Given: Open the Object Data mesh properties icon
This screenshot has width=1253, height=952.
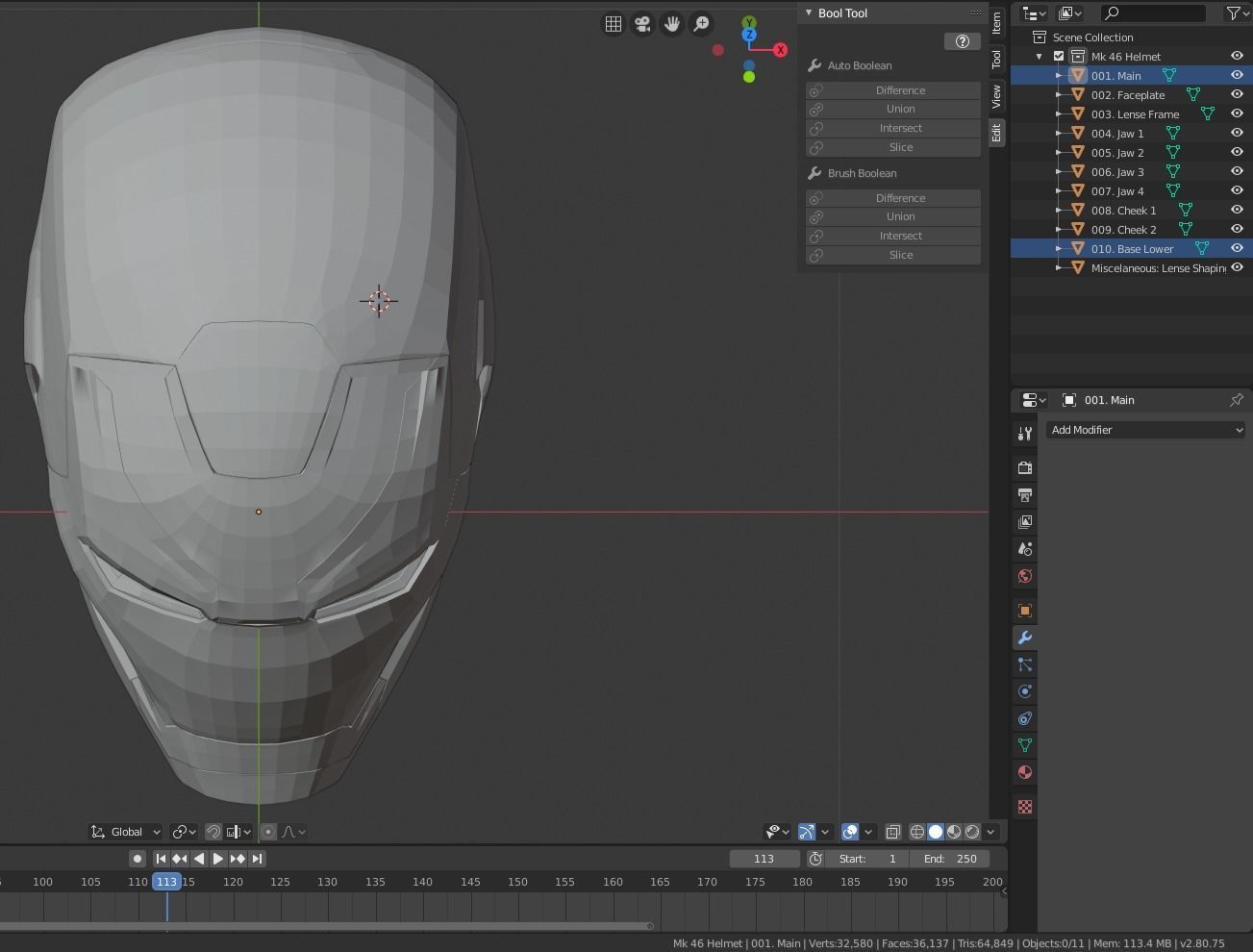Looking at the screenshot, I should click(x=1025, y=745).
